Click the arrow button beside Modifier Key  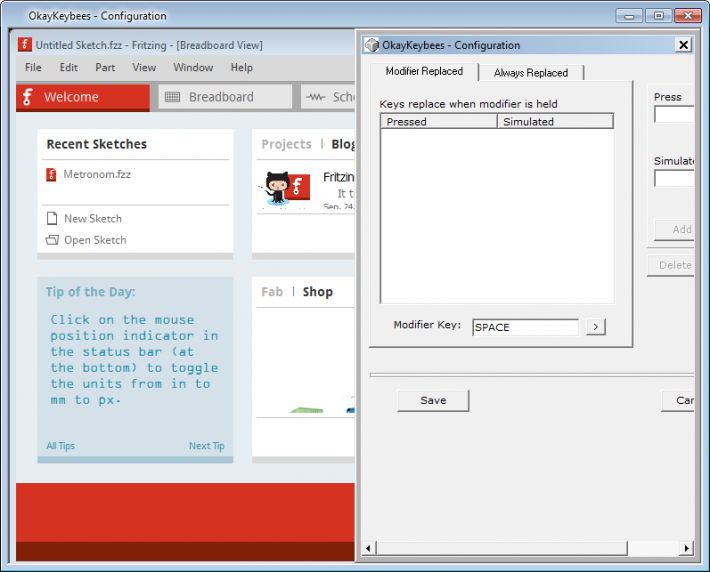(x=595, y=327)
